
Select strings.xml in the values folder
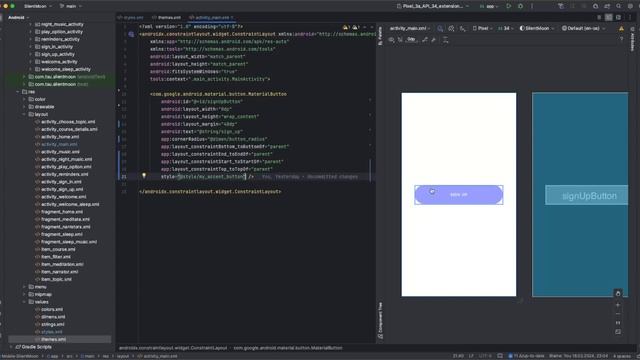tap(53, 324)
